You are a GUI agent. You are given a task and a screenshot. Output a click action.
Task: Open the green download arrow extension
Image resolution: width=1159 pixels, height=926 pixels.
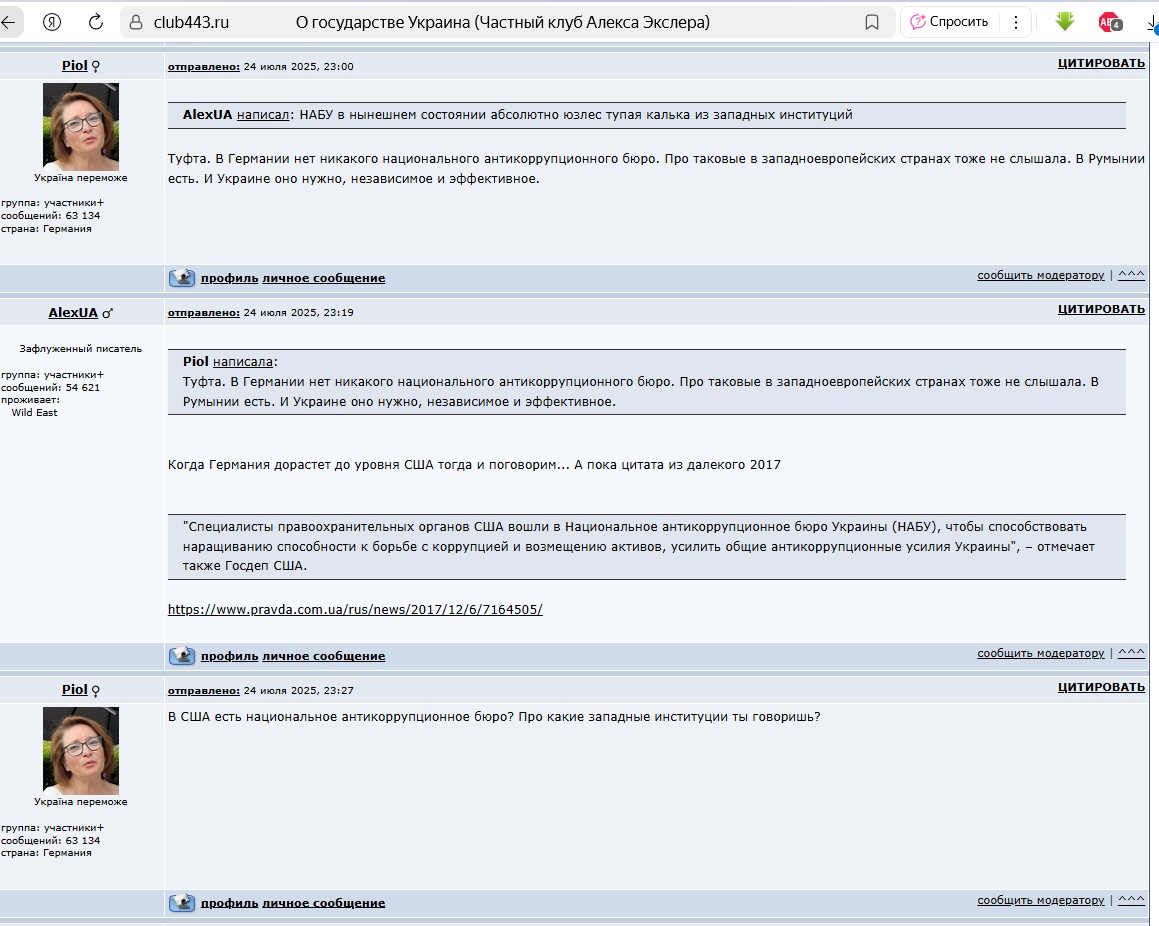(x=1064, y=21)
